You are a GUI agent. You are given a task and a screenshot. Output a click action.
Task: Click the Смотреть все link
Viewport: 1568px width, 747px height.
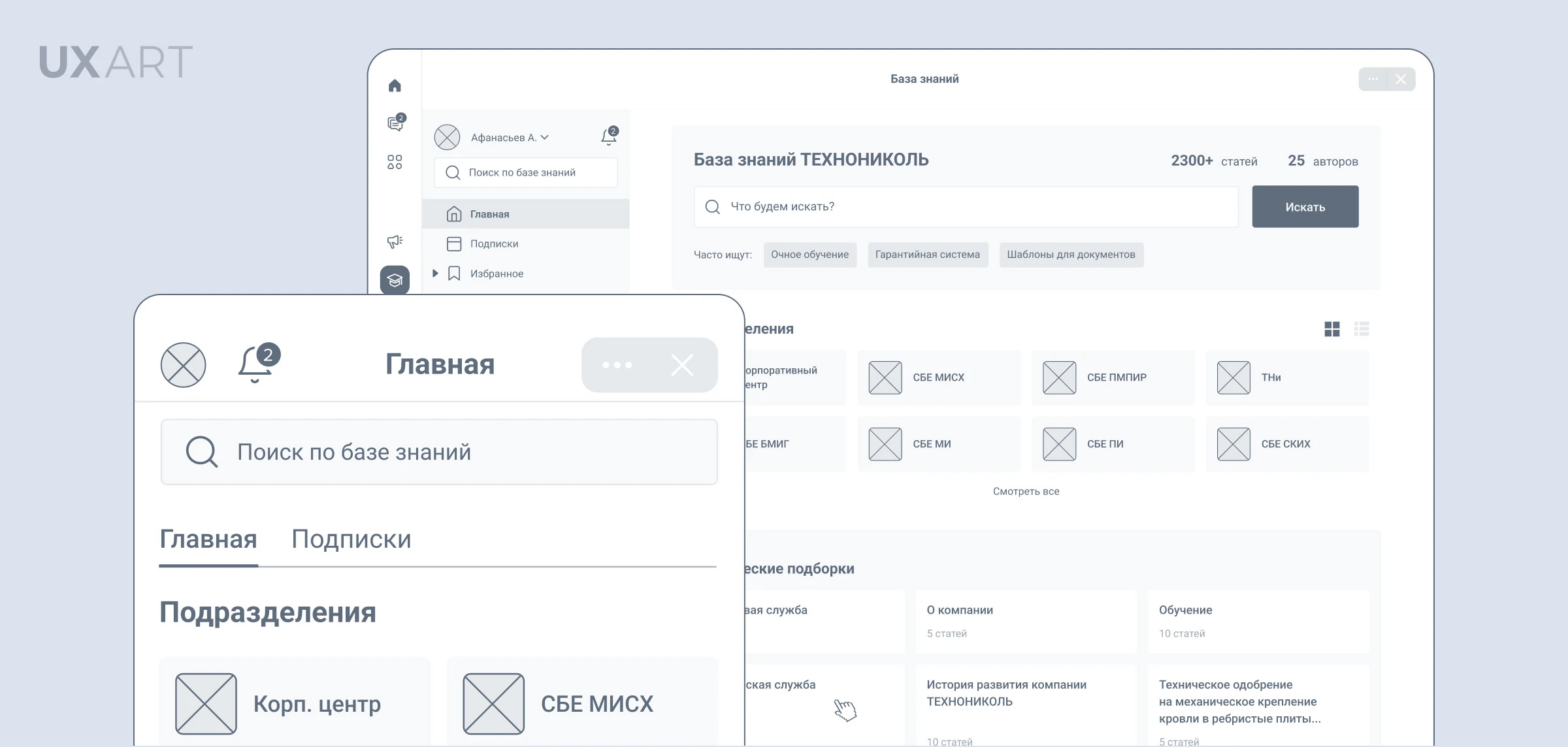(x=1026, y=491)
